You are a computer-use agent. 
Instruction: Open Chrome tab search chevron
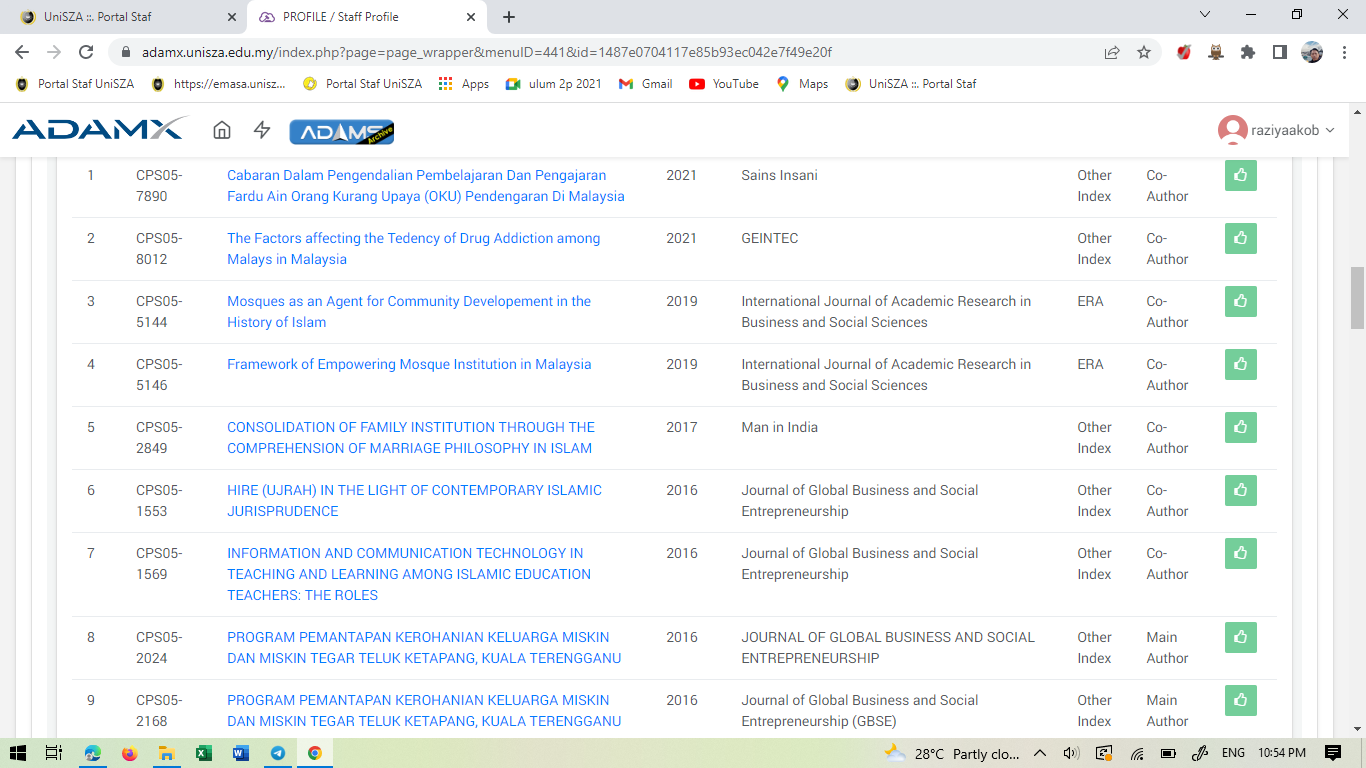coord(1205,15)
